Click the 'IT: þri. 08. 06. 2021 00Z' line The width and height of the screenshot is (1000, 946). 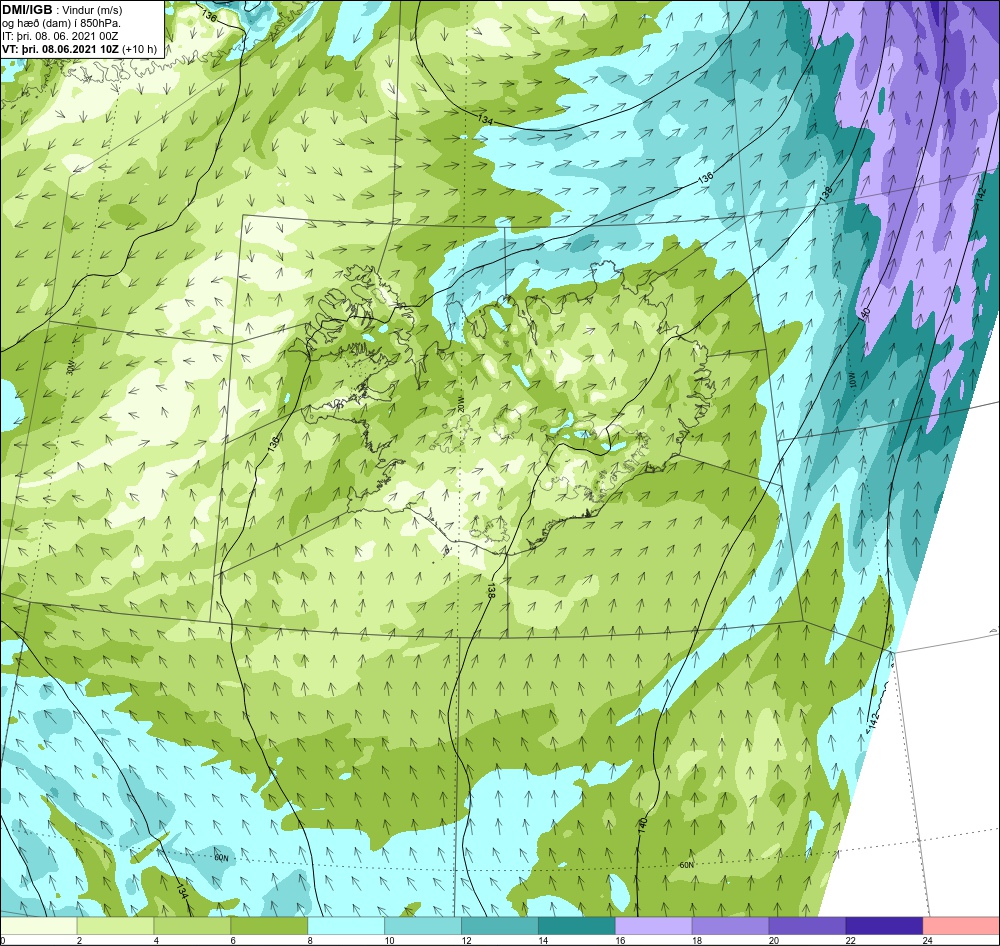pyautogui.click(x=60, y=36)
